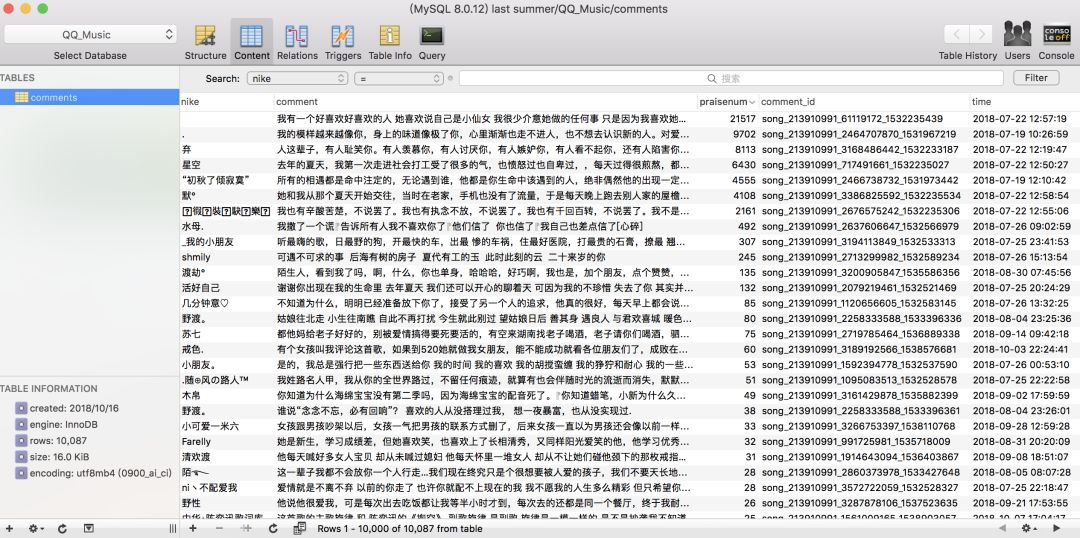Go to next content page arrow
This screenshot has width=1080, height=538.
[1057, 528]
